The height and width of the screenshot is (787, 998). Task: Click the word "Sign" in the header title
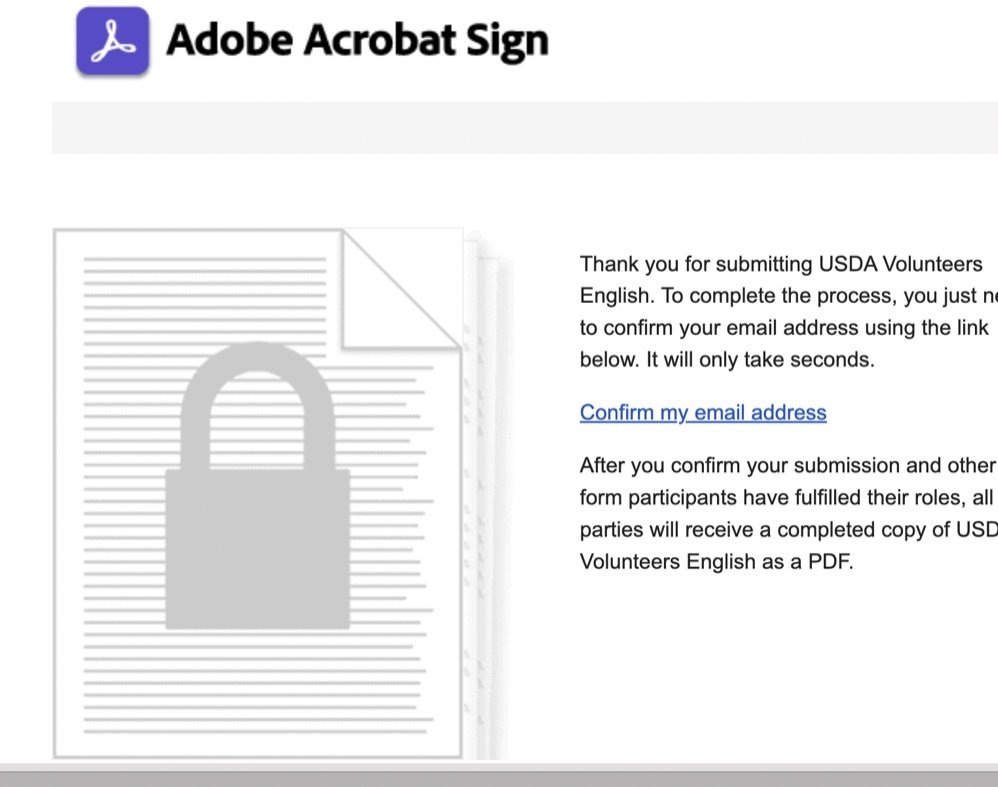coord(507,41)
